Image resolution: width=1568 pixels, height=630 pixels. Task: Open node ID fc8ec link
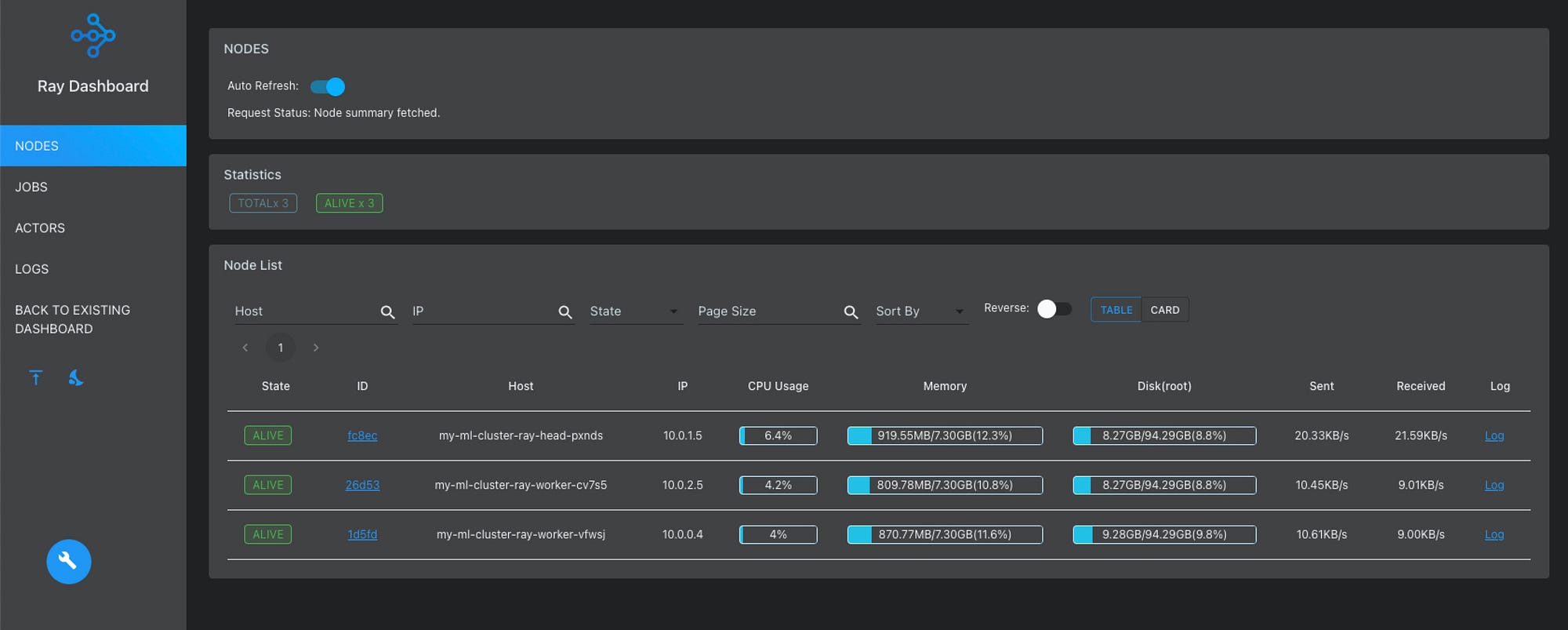point(362,435)
